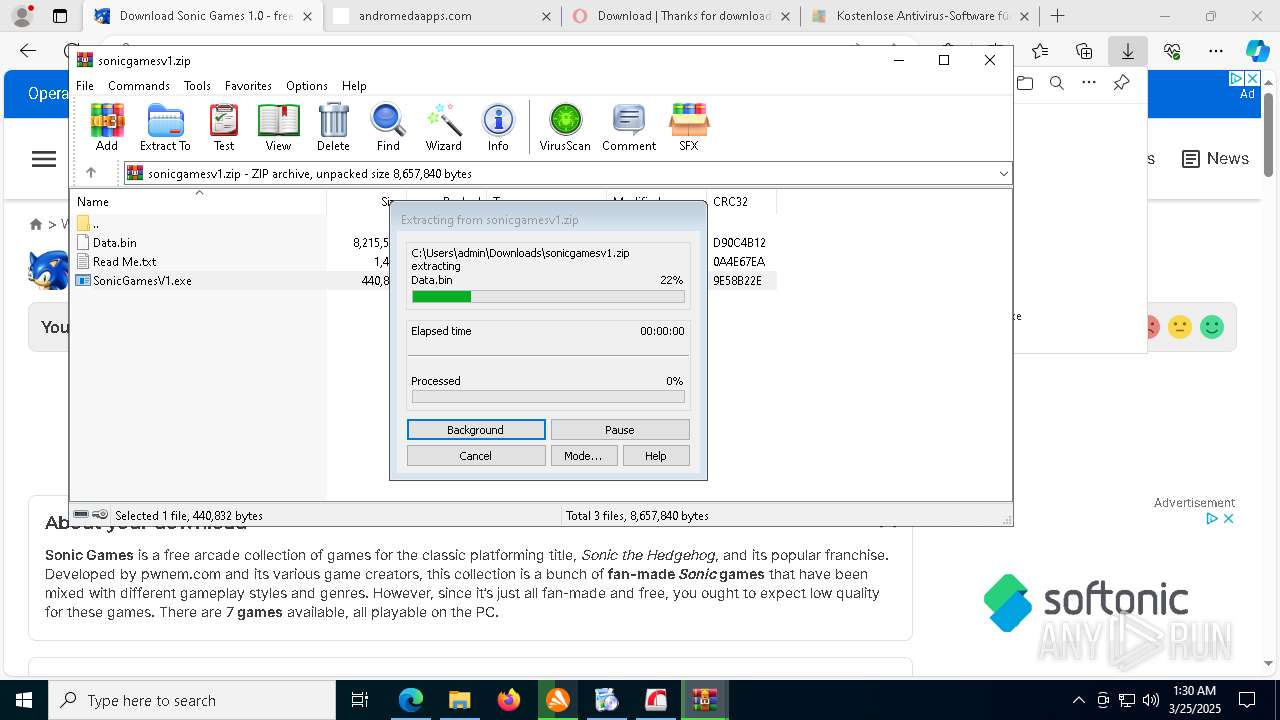Click the volume icon in system tray

pyautogui.click(x=1151, y=700)
